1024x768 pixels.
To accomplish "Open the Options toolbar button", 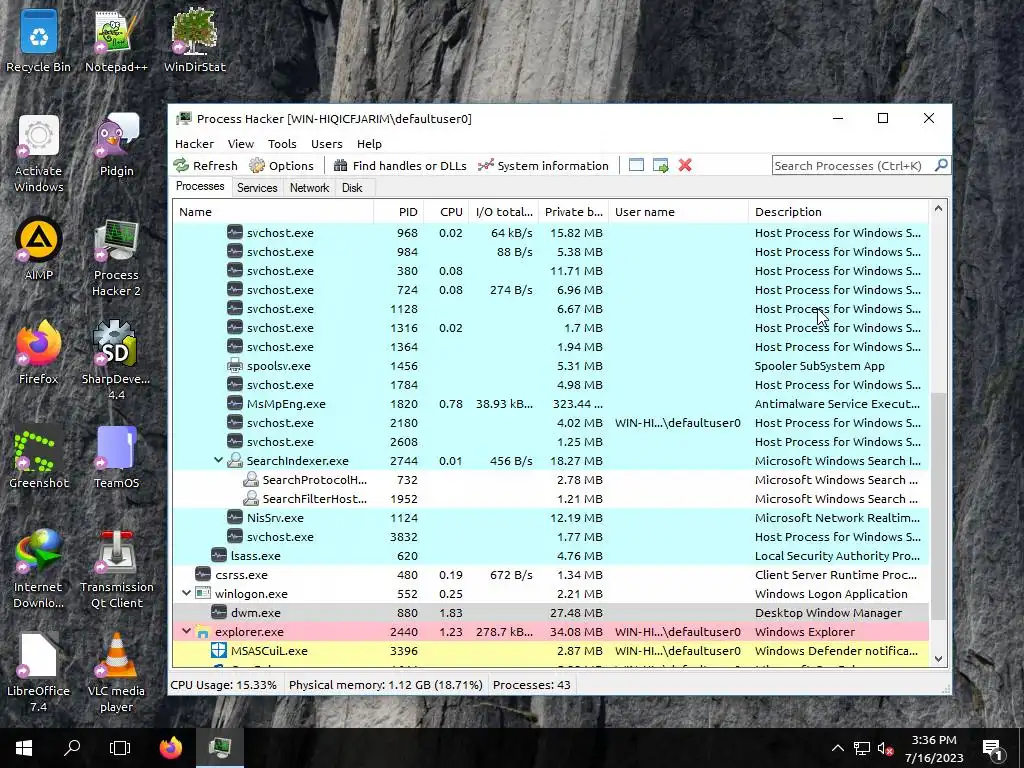I will tap(281, 166).
